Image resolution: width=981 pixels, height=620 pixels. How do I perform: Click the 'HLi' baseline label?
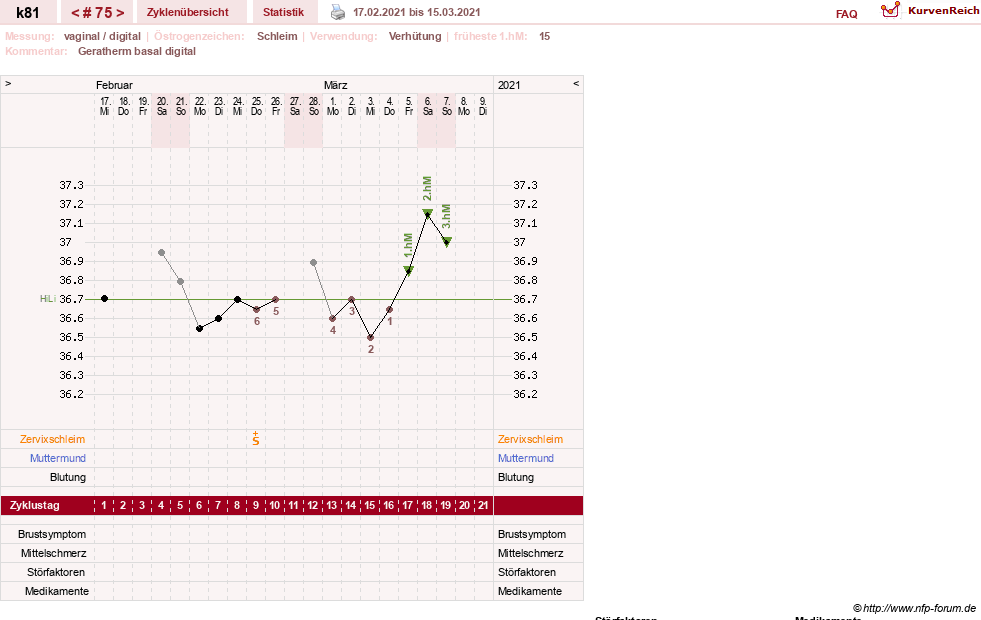(x=48, y=298)
